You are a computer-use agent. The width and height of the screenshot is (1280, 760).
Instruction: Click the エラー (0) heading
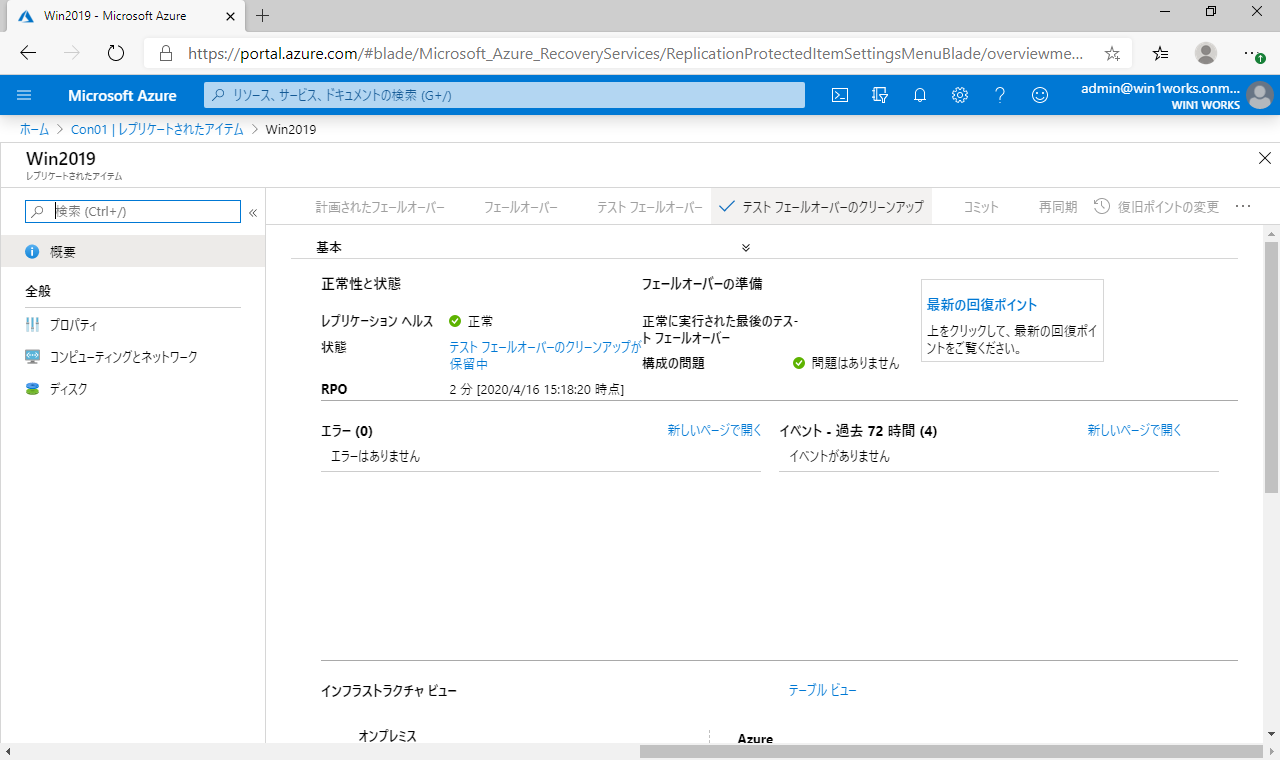click(x=347, y=431)
